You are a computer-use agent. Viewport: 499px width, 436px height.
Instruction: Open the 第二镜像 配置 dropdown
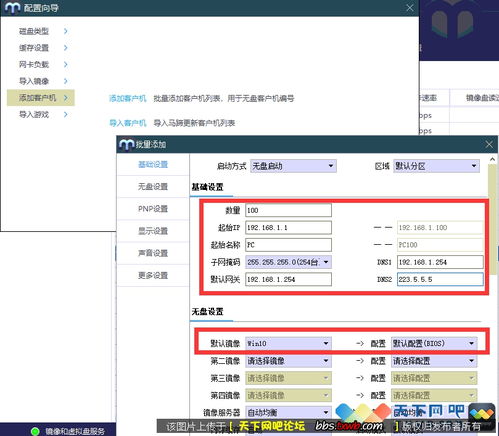434,361
